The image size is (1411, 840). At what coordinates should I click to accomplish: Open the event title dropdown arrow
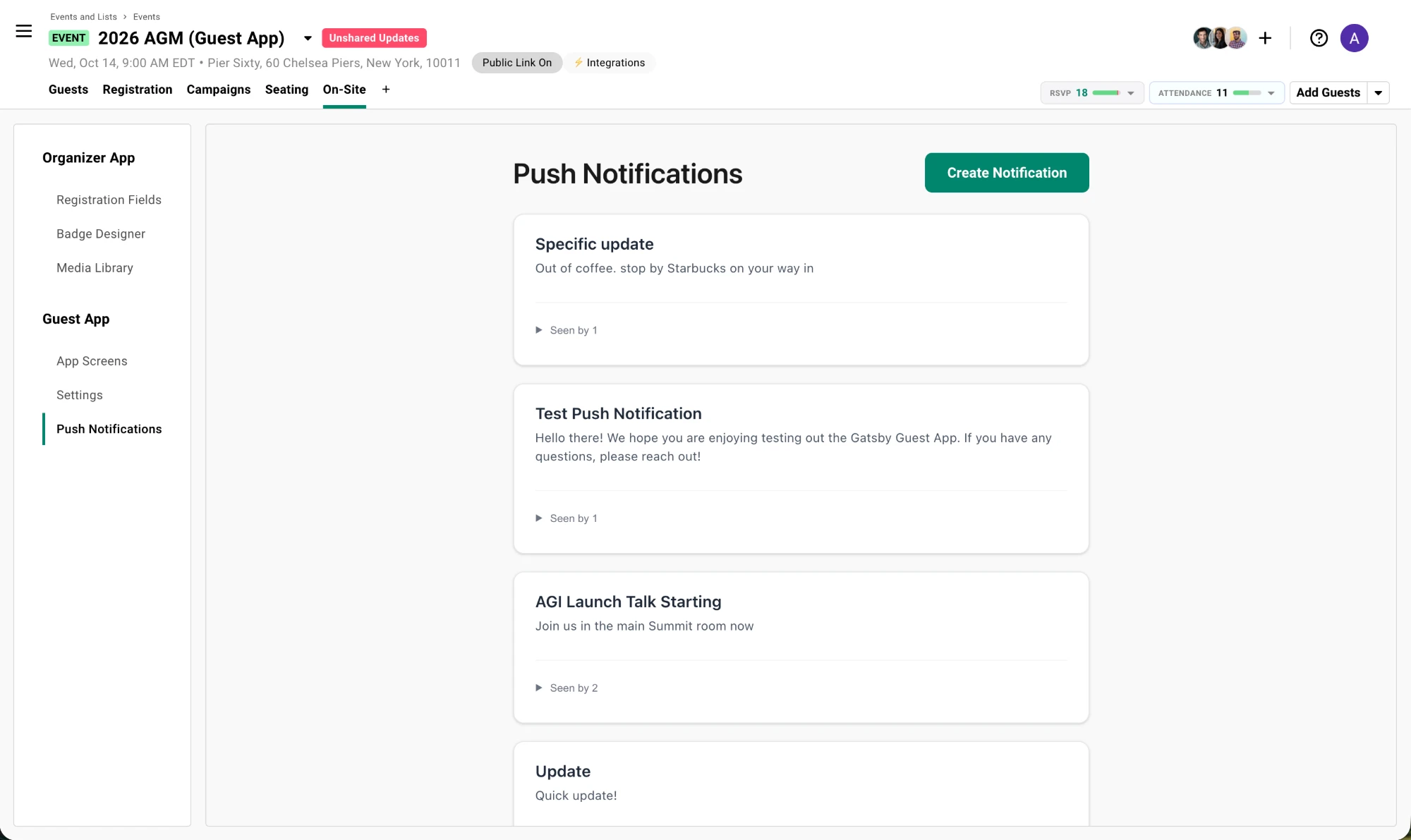point(308,38)
